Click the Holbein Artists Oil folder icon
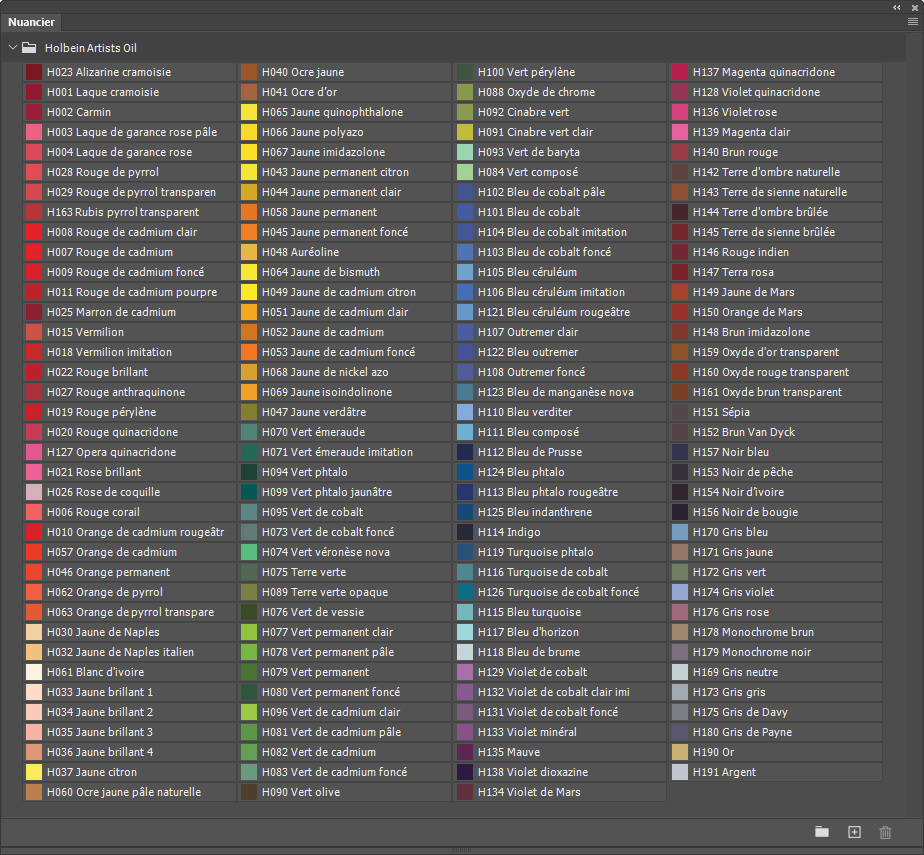The image size is (924, 855). (30, 47)
